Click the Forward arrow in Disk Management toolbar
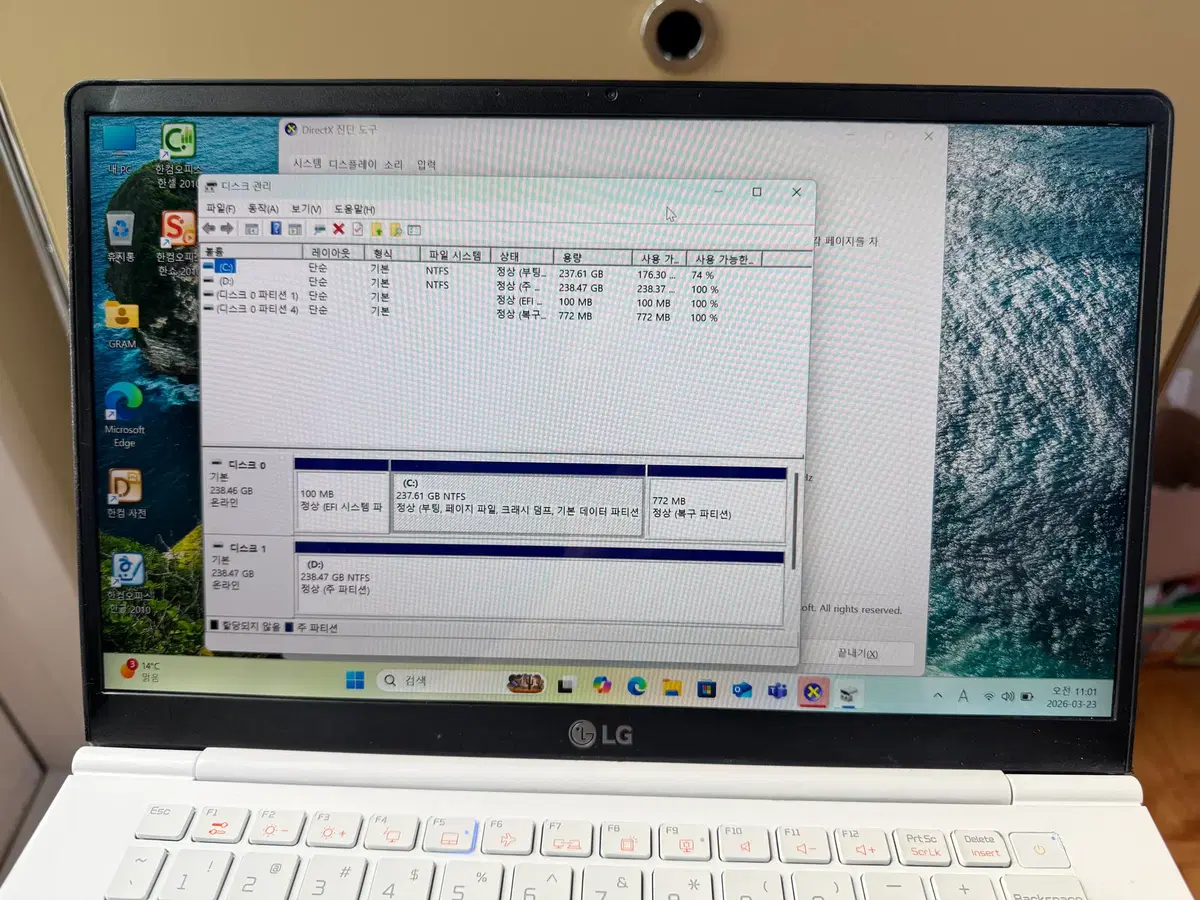The image size is (1200, 900). (226, 229)
